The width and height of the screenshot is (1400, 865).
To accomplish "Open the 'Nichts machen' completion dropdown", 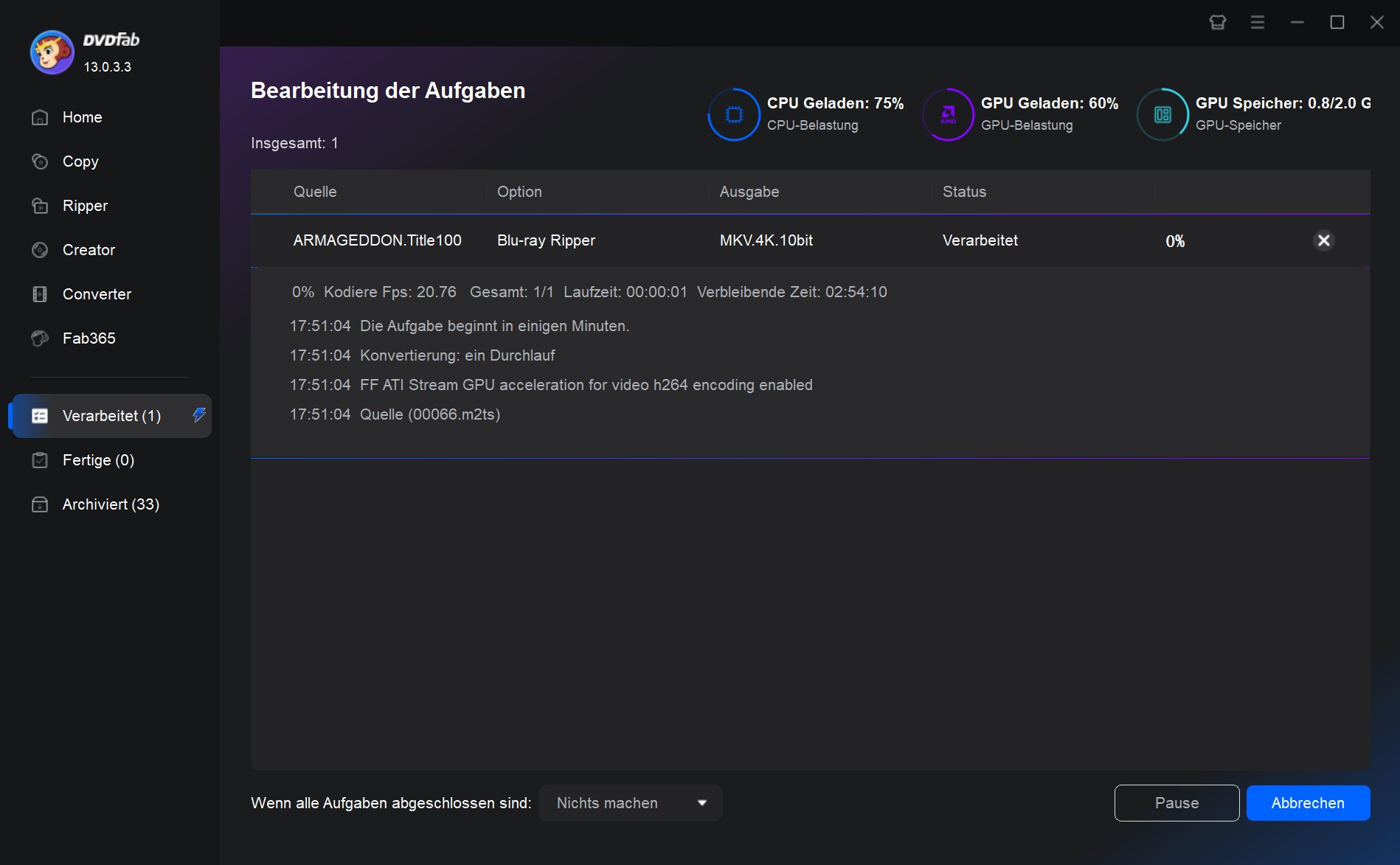I will pyautogui.click(x=631, y=803).
